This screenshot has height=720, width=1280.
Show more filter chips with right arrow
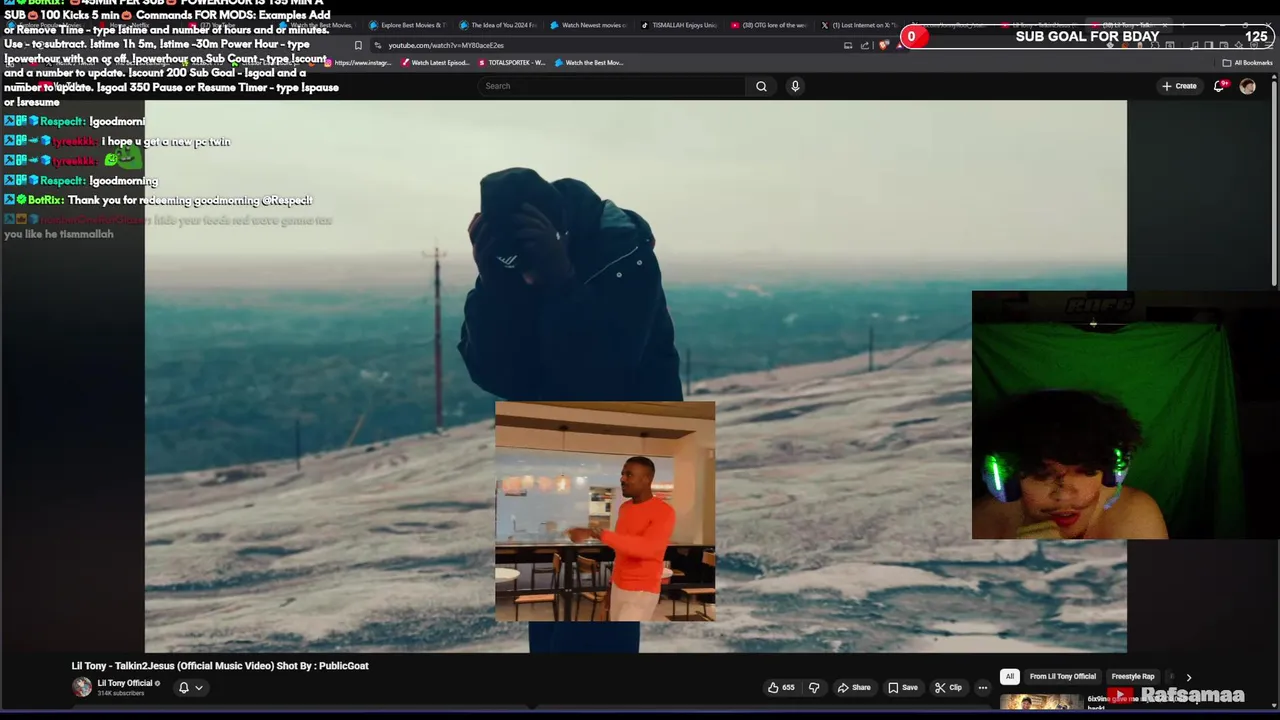1189,677
